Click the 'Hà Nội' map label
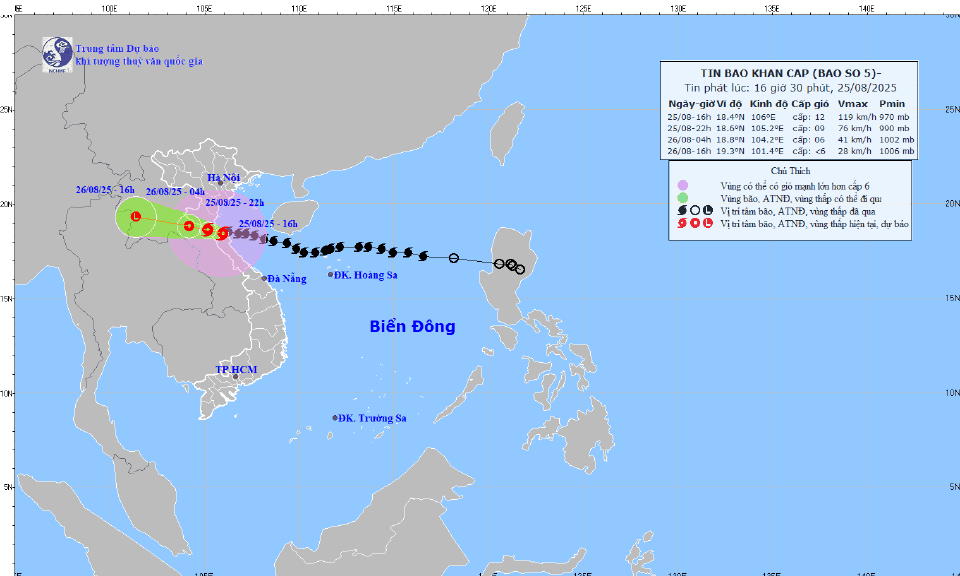The width and height of the screenshot is (960, 576). 223,178
